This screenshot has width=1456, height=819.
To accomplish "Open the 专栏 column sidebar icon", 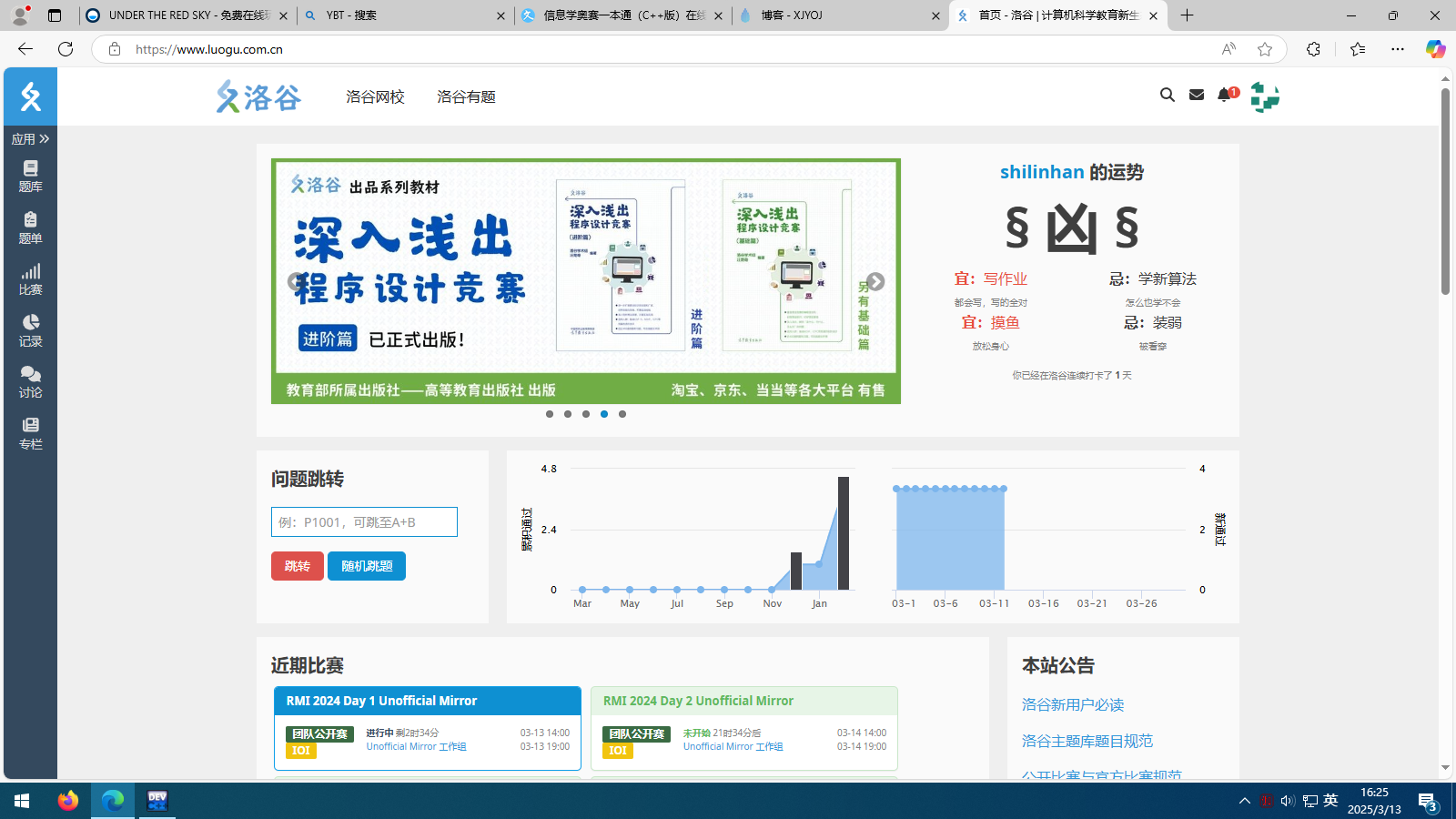I will pyautogui.click(x=30, y=434).
